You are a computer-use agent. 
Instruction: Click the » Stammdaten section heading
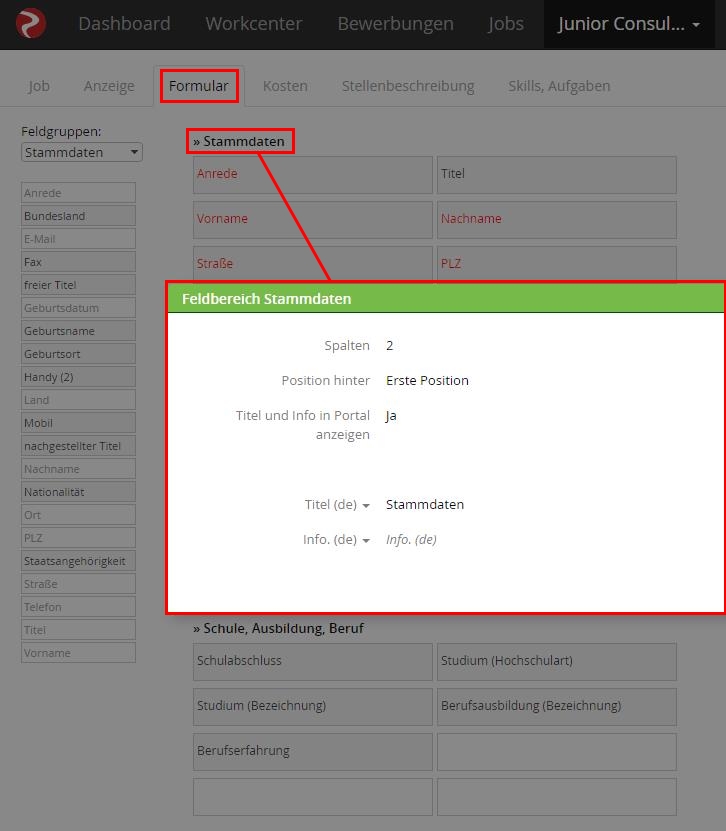click(240, 141)
